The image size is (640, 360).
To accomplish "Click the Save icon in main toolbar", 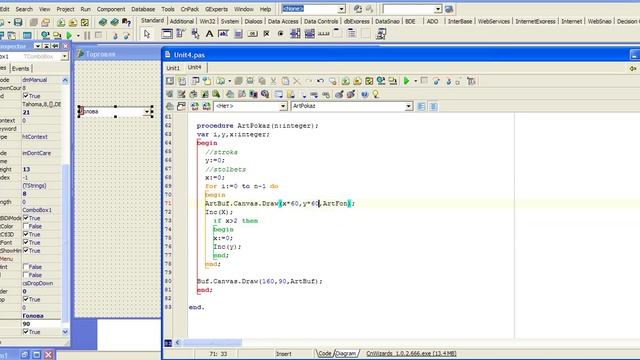I will pos(18,22).
